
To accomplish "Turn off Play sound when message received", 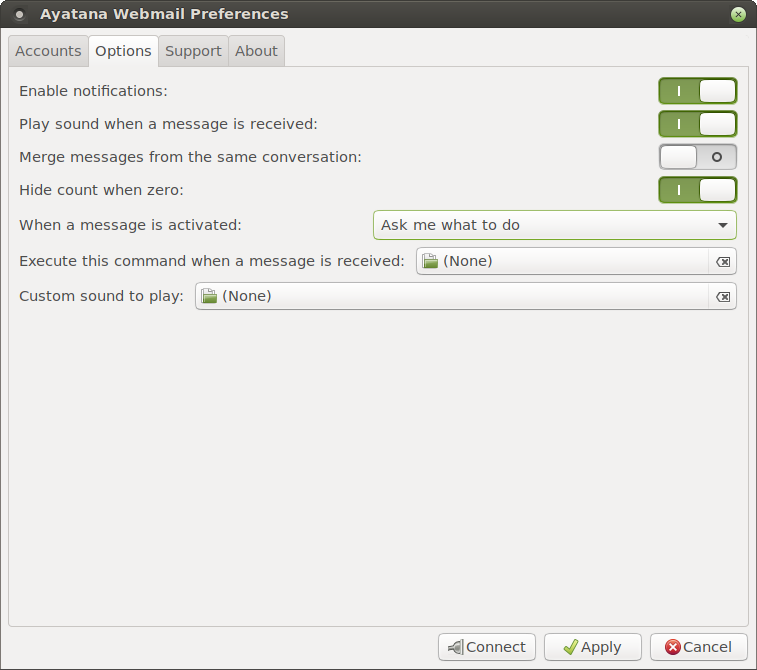I will pos(698,124).
